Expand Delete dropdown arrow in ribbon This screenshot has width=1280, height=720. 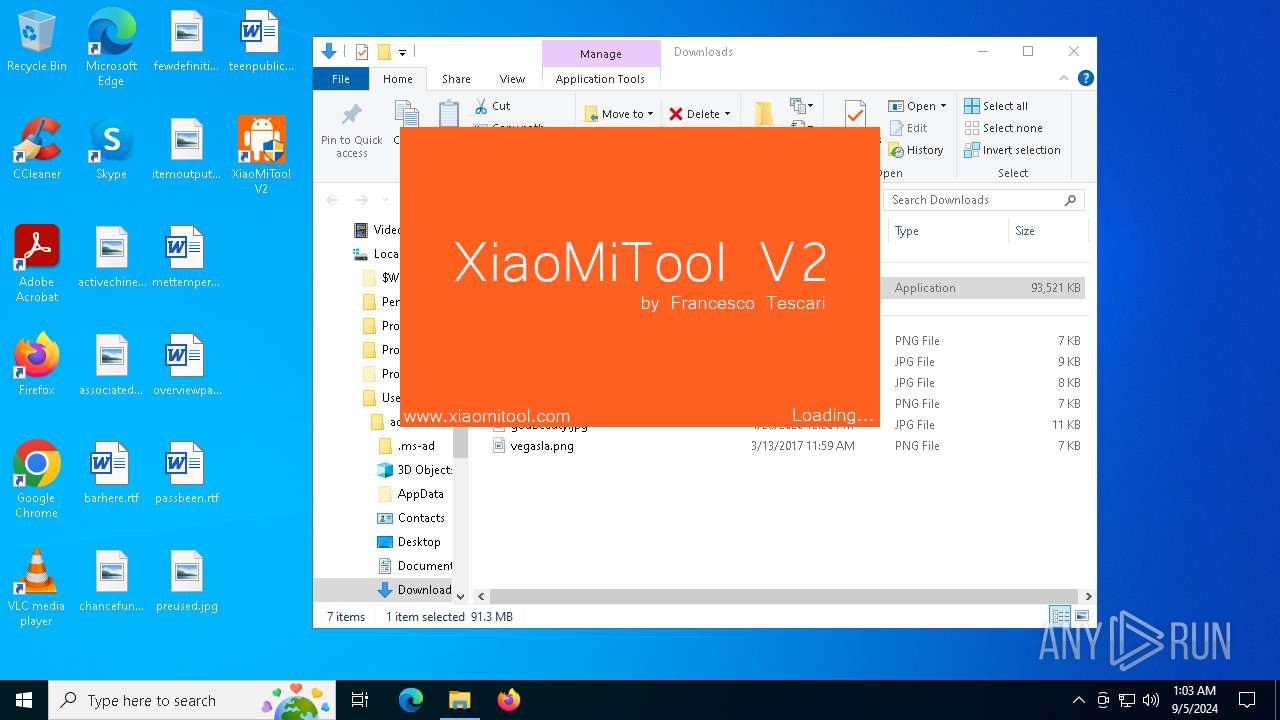point(727,114)
